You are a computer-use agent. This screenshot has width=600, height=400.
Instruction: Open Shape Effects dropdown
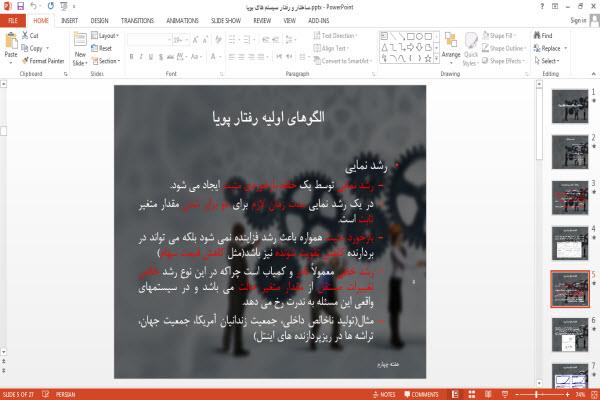point(503,61)
